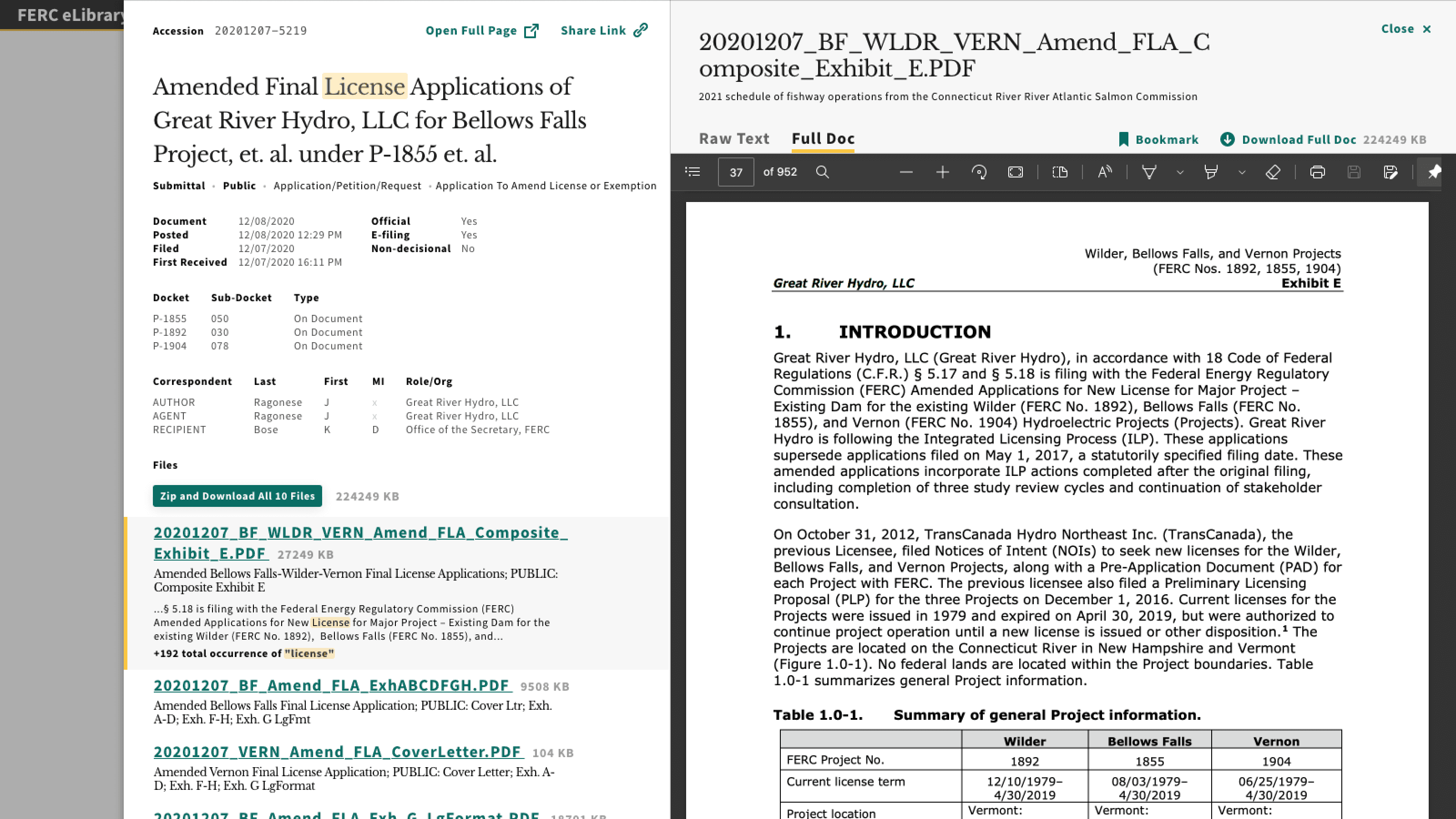Click the PDF Save icon
The height and width of the screenshot is (819, 1456).
[x=1354, y=172]
